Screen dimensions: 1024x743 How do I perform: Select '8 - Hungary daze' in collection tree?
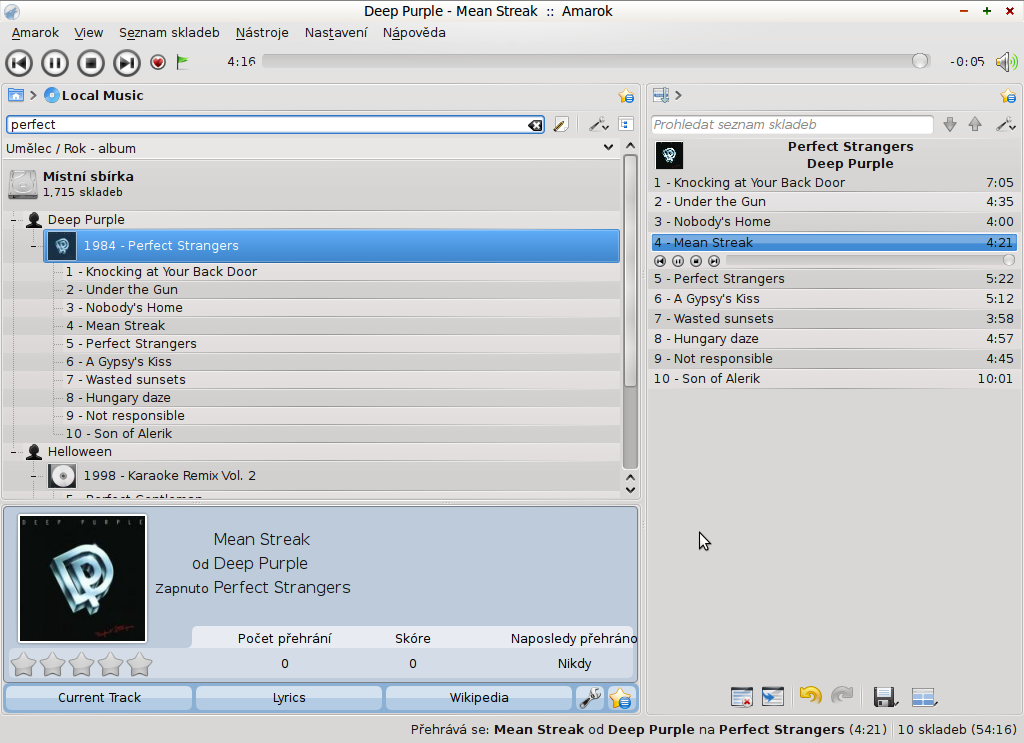118,398
